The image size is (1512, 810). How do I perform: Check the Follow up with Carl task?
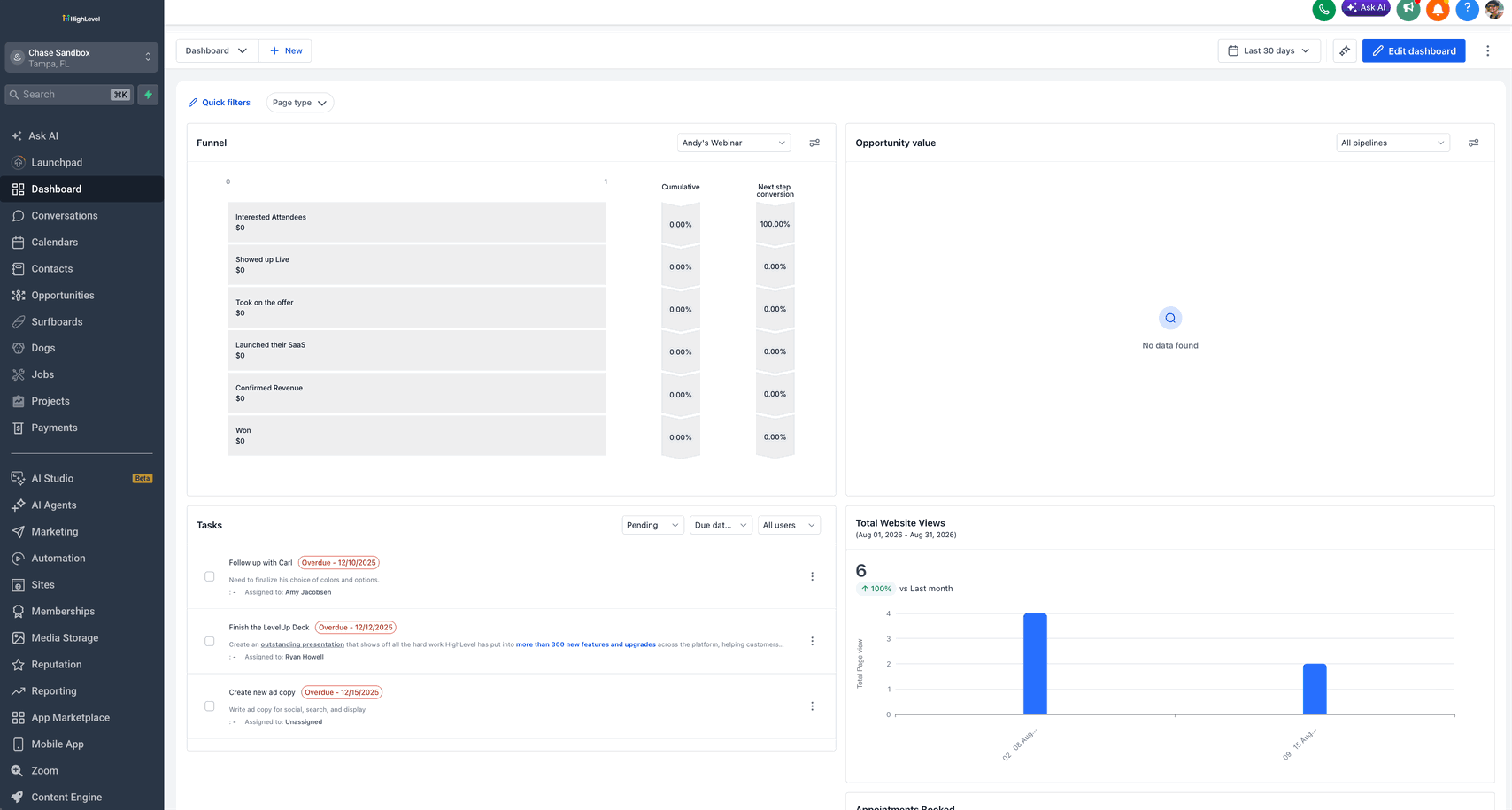point(210,576)
